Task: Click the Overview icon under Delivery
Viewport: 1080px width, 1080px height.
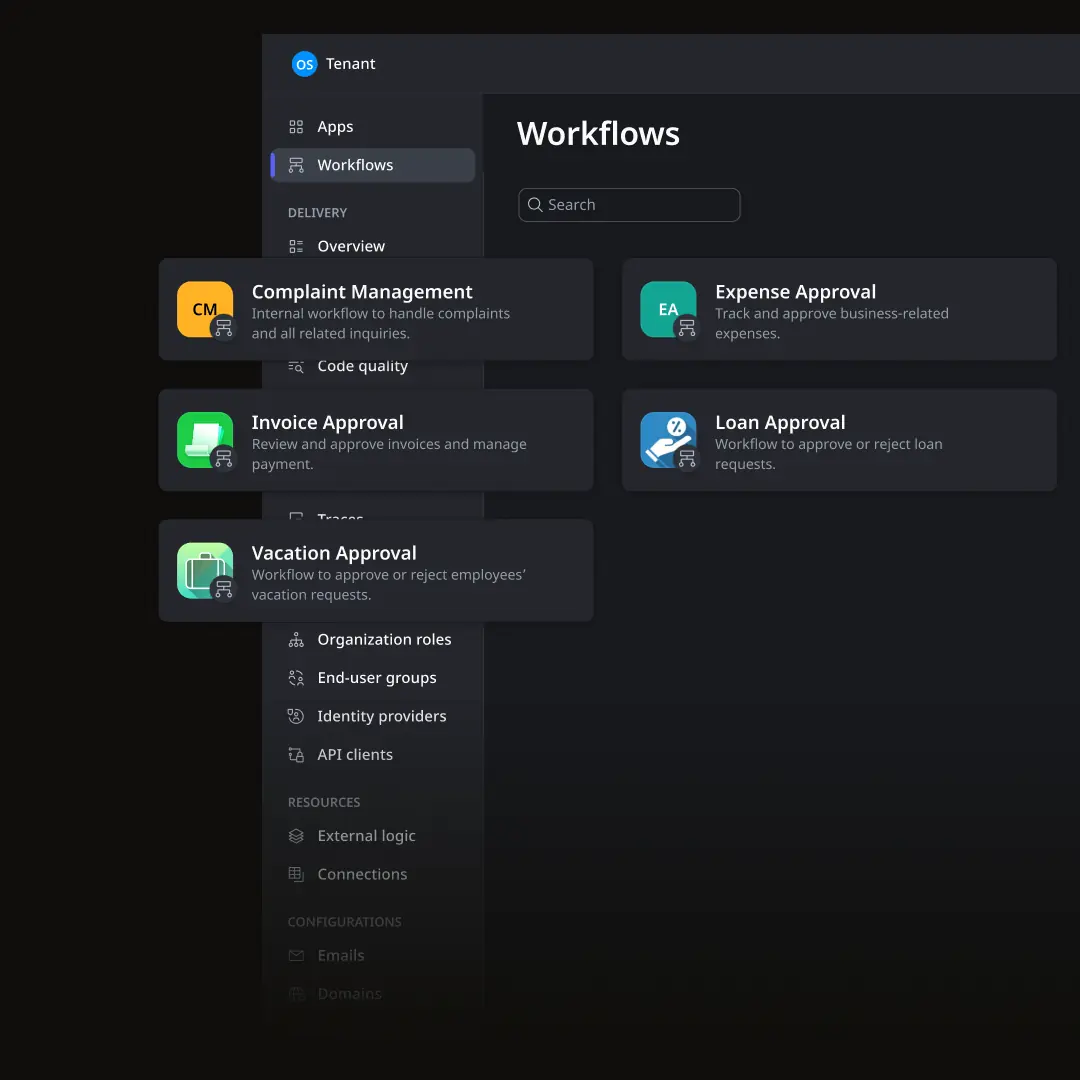Action: (295, 245)
